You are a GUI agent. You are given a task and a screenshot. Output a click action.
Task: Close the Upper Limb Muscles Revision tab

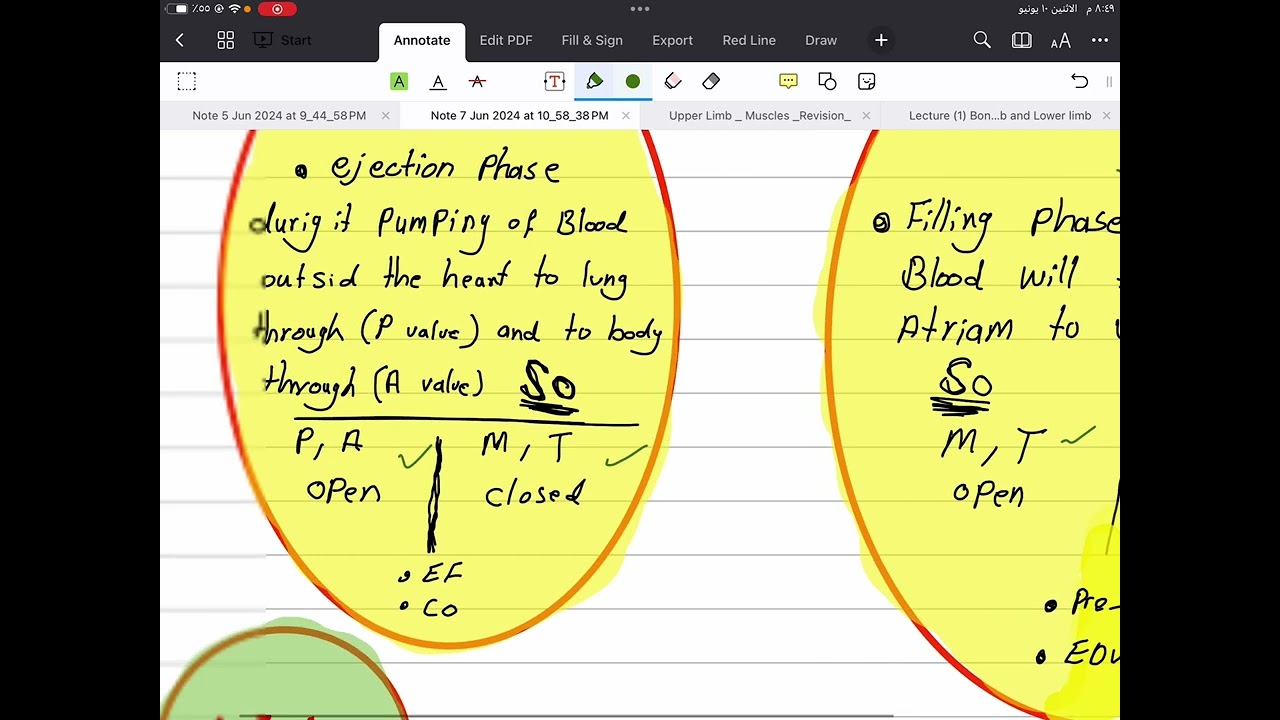866,116
